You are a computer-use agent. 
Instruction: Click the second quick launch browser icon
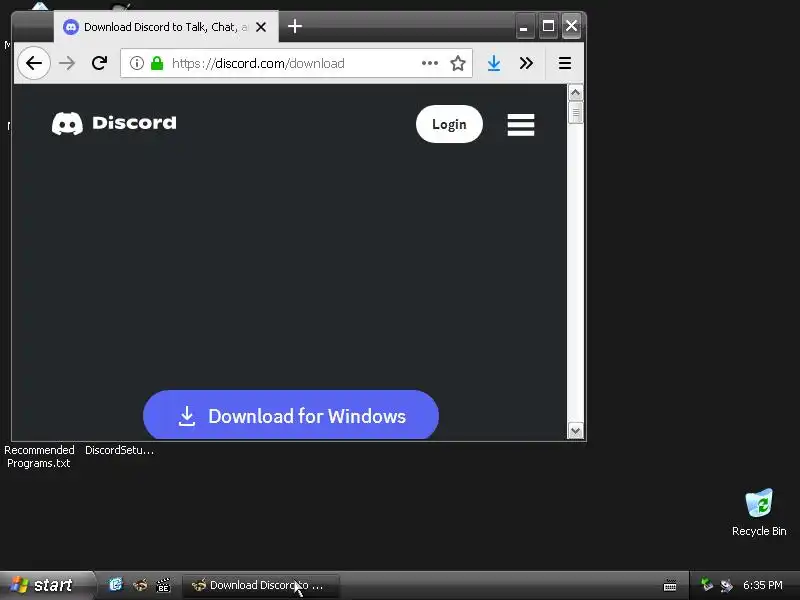click(x=140, y=585)
